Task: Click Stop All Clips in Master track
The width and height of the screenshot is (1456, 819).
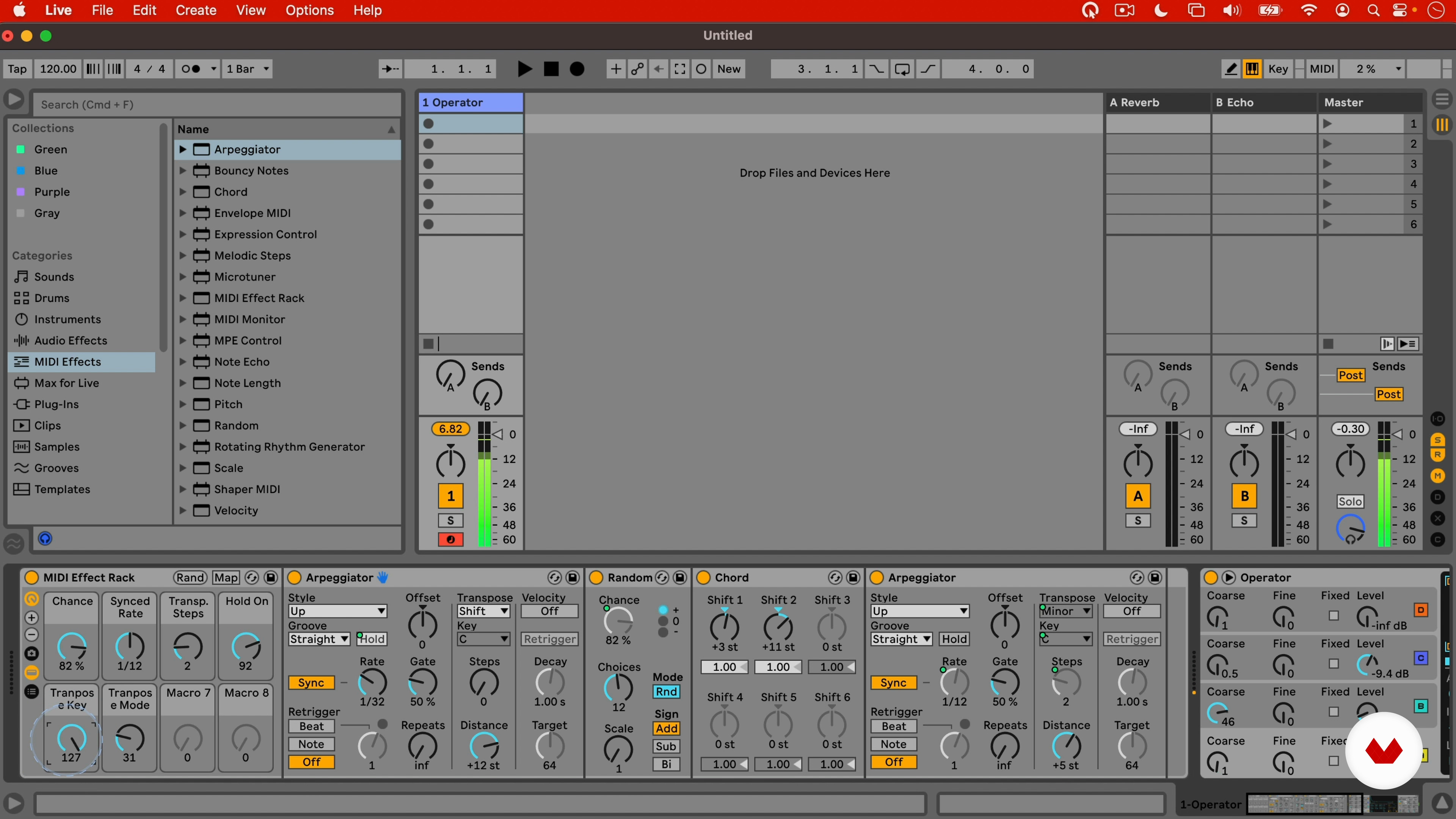Action: 1329,344
